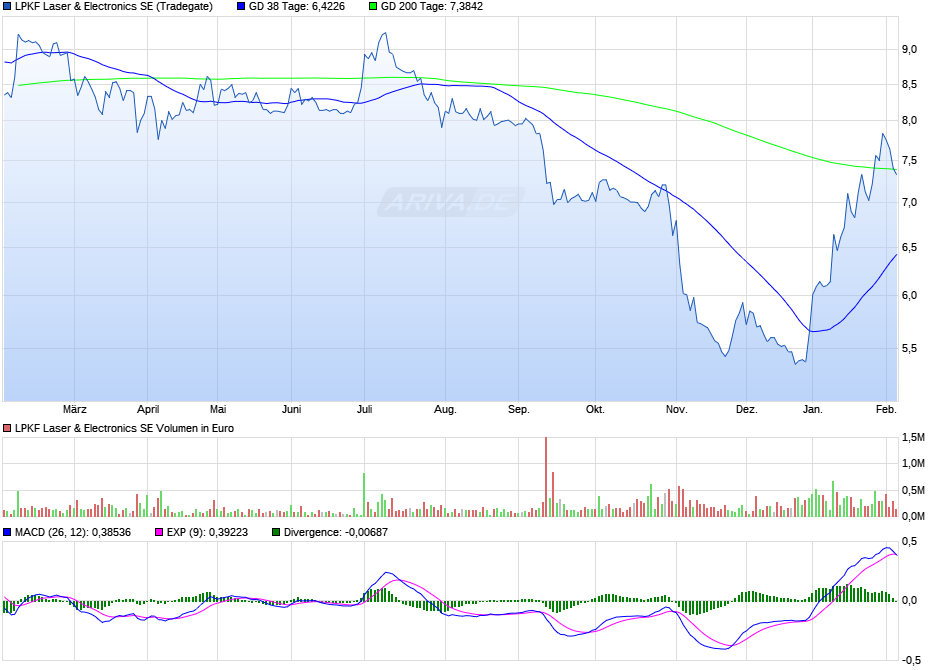Image resolution: width=940 pixels, height=670 pixels.
Task: Click the dark green Divergence legend swatch
Action: tap(276, 532)
